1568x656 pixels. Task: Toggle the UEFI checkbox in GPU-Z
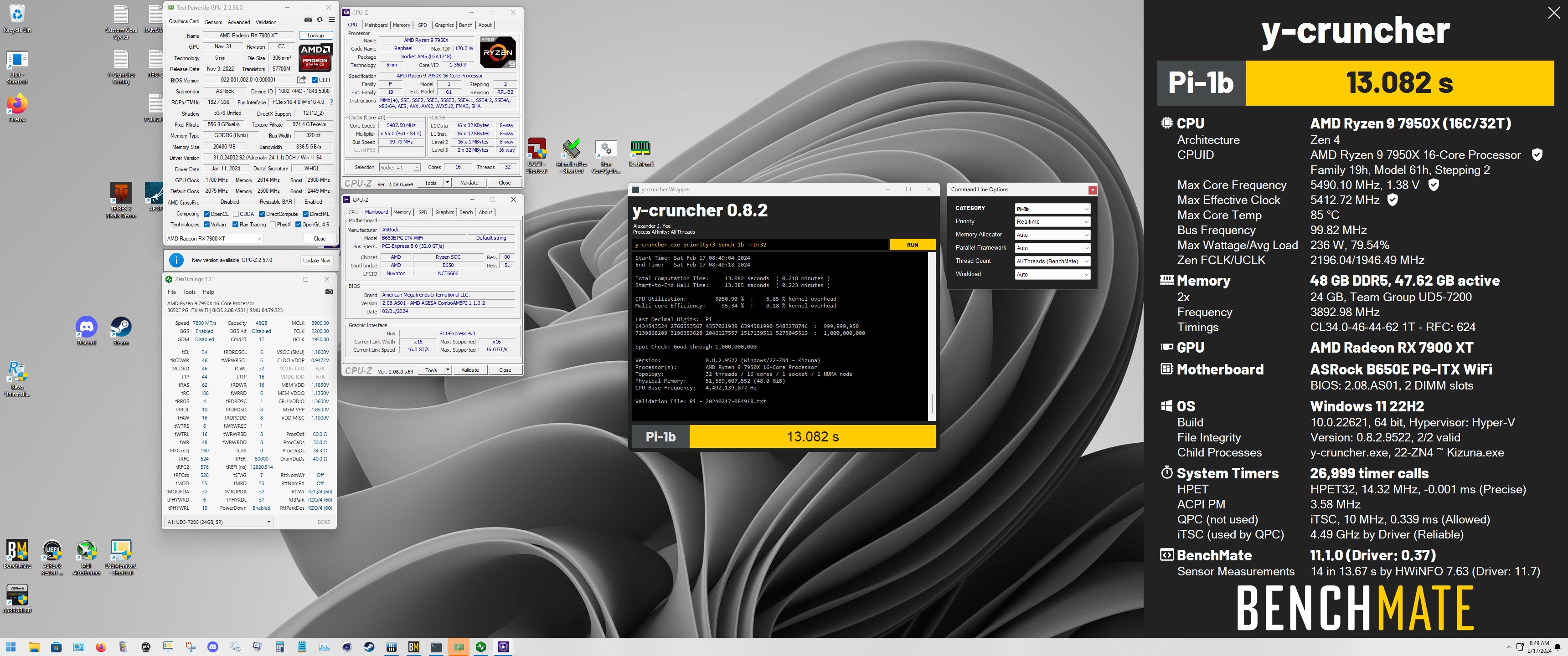coord(314,80)
